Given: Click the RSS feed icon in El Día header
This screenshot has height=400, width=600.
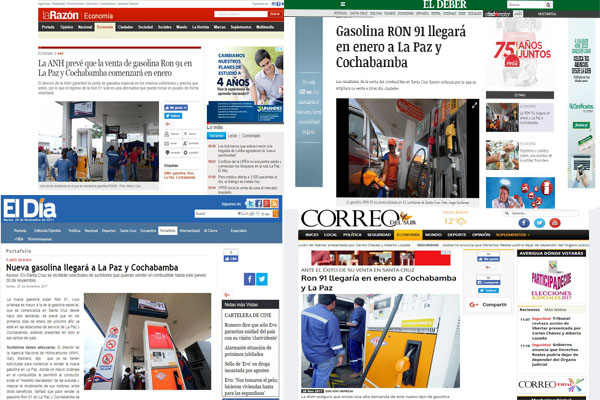Looking at the screenshot, I should (275, 204).
